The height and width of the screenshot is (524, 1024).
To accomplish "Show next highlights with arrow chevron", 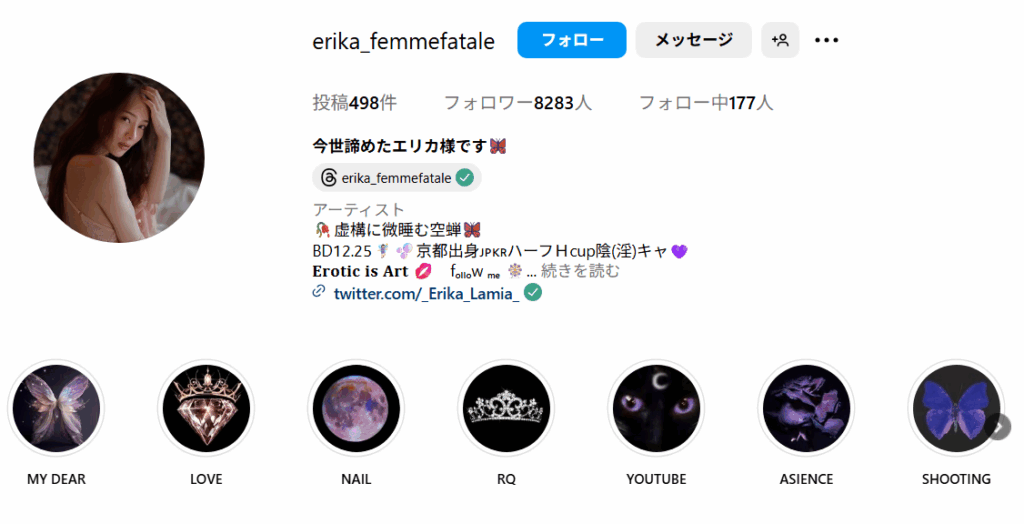I will [x=999, y=427].
